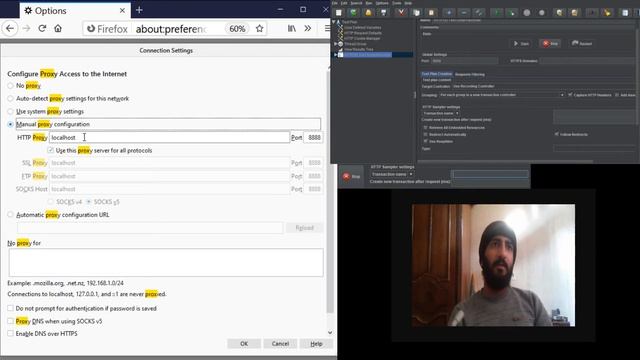
Task: Collapse the Test Plan tree node
Action: (x=333, y=22)
